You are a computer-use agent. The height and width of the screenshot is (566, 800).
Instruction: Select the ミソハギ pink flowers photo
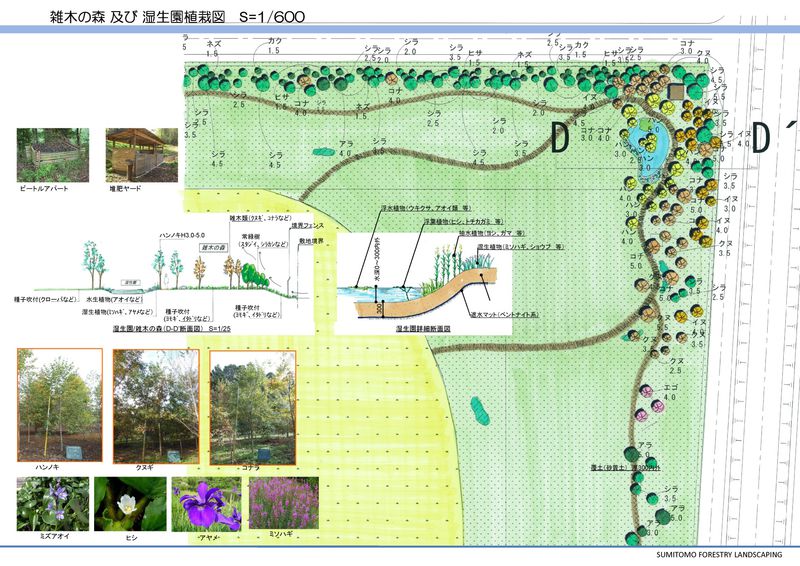284,503
